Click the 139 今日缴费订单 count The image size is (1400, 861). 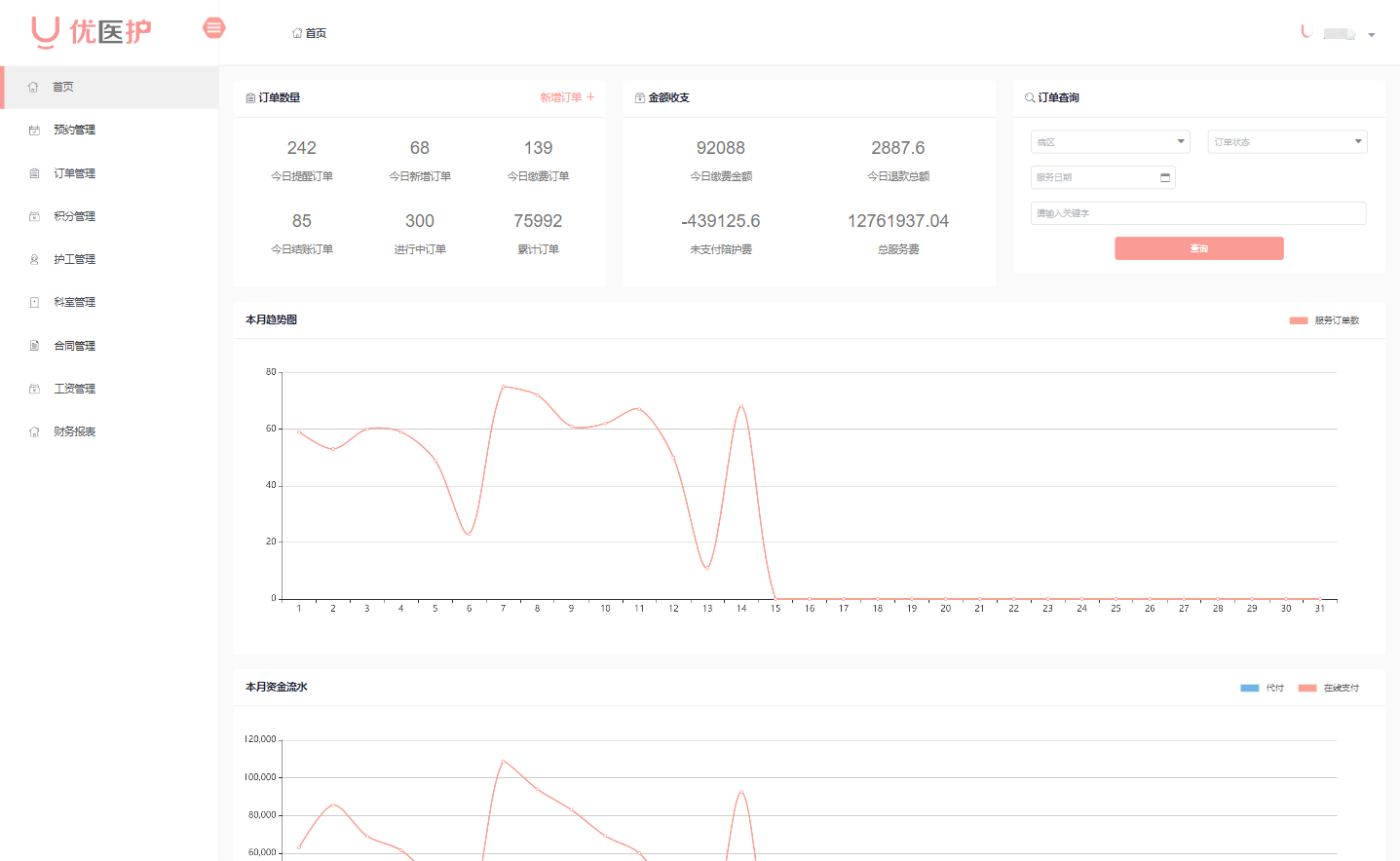tap(538, 148)
